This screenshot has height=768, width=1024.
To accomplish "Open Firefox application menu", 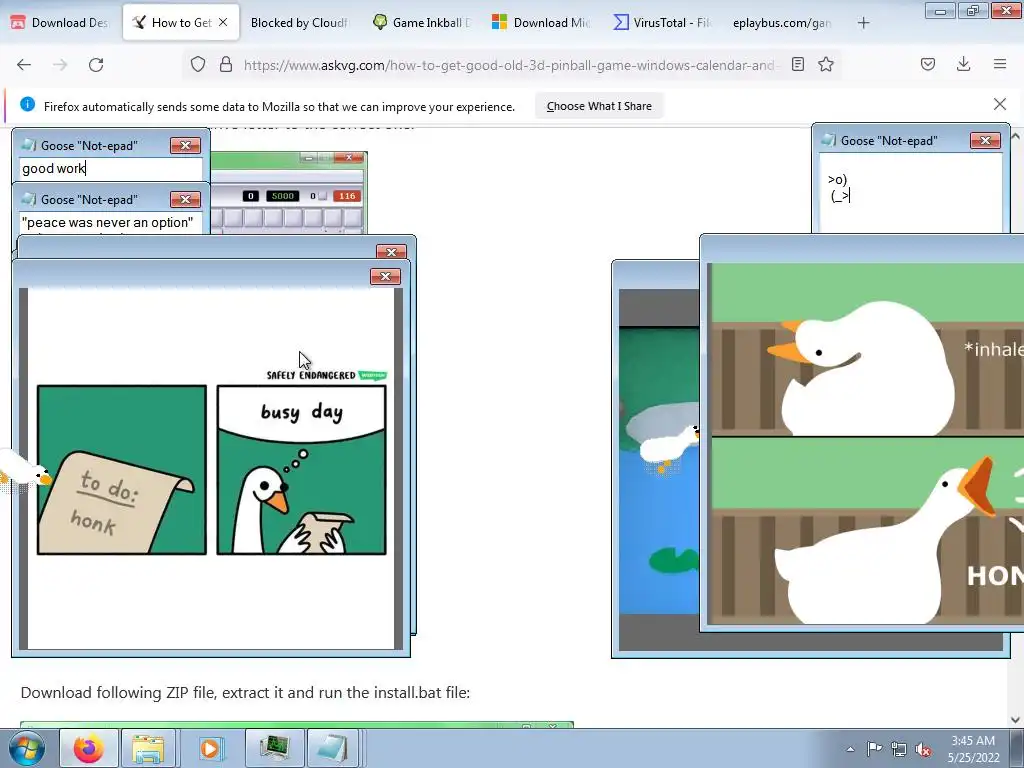I will pos(1000,64).
